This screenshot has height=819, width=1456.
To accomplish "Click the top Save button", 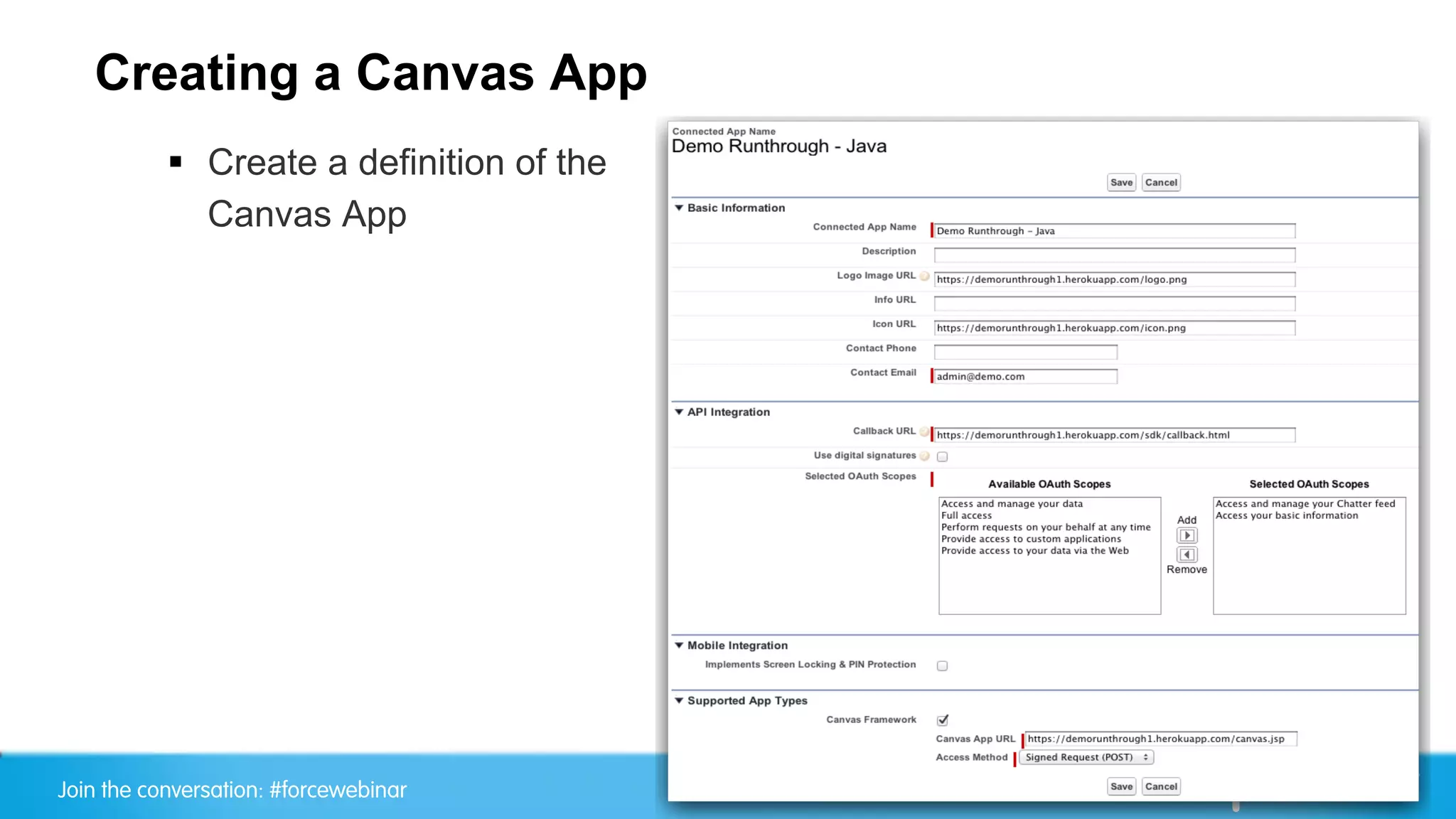I will (x=1121, y=183).
